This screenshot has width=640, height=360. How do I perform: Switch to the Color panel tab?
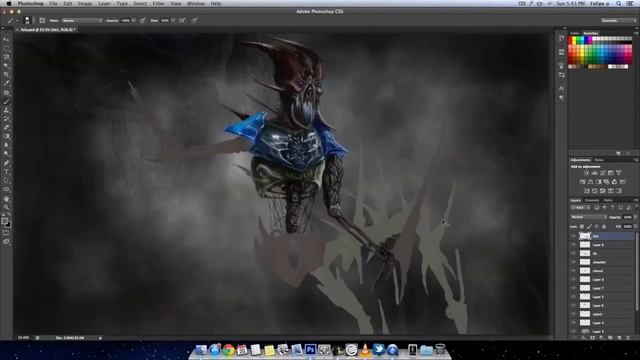[x=575, y=33]
